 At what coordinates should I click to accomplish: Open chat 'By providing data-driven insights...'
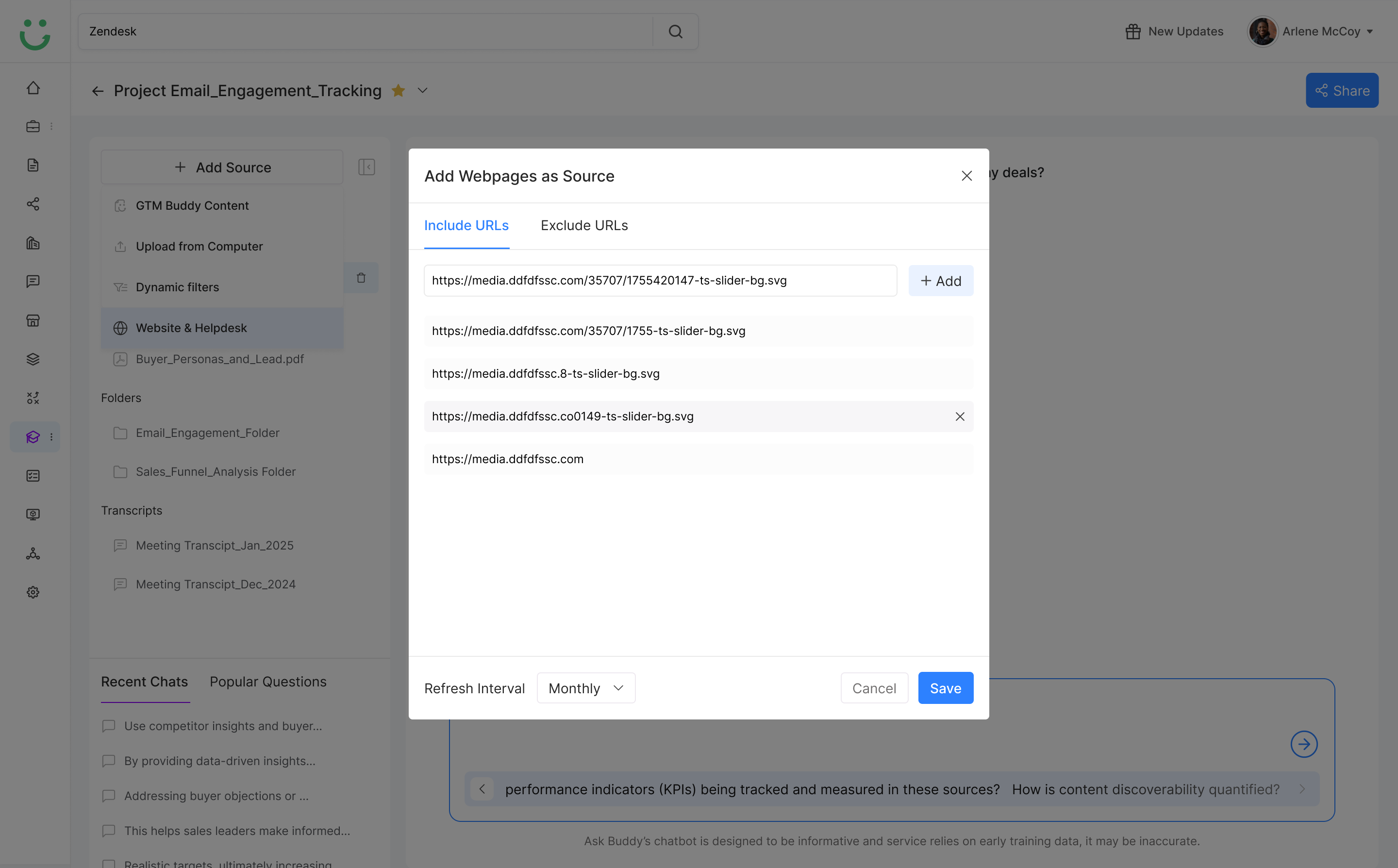tap(220, 761)
